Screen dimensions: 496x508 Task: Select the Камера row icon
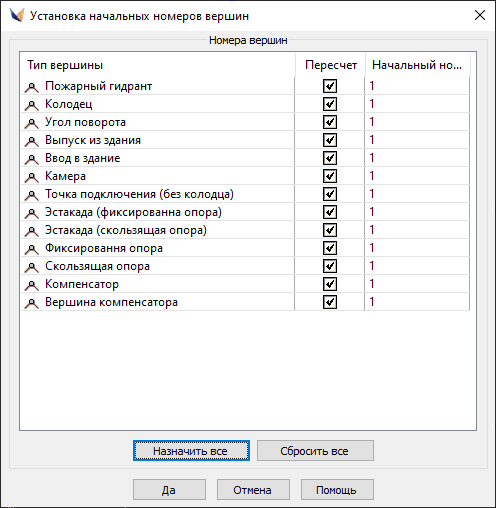pyautogui.click(x=32, y=177)
